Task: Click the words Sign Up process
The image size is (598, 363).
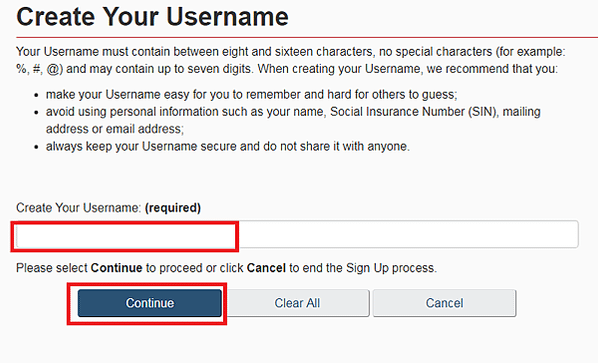Action: tap(390, 268)
